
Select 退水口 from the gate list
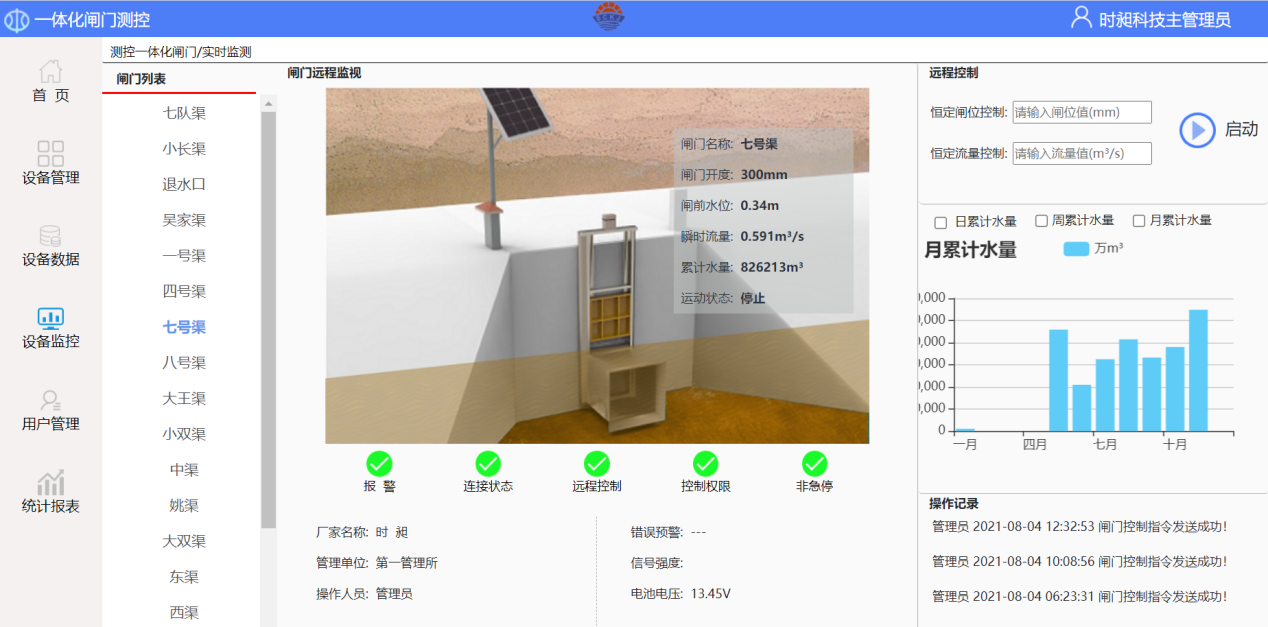pyautogui.click(x=184, y=184)
